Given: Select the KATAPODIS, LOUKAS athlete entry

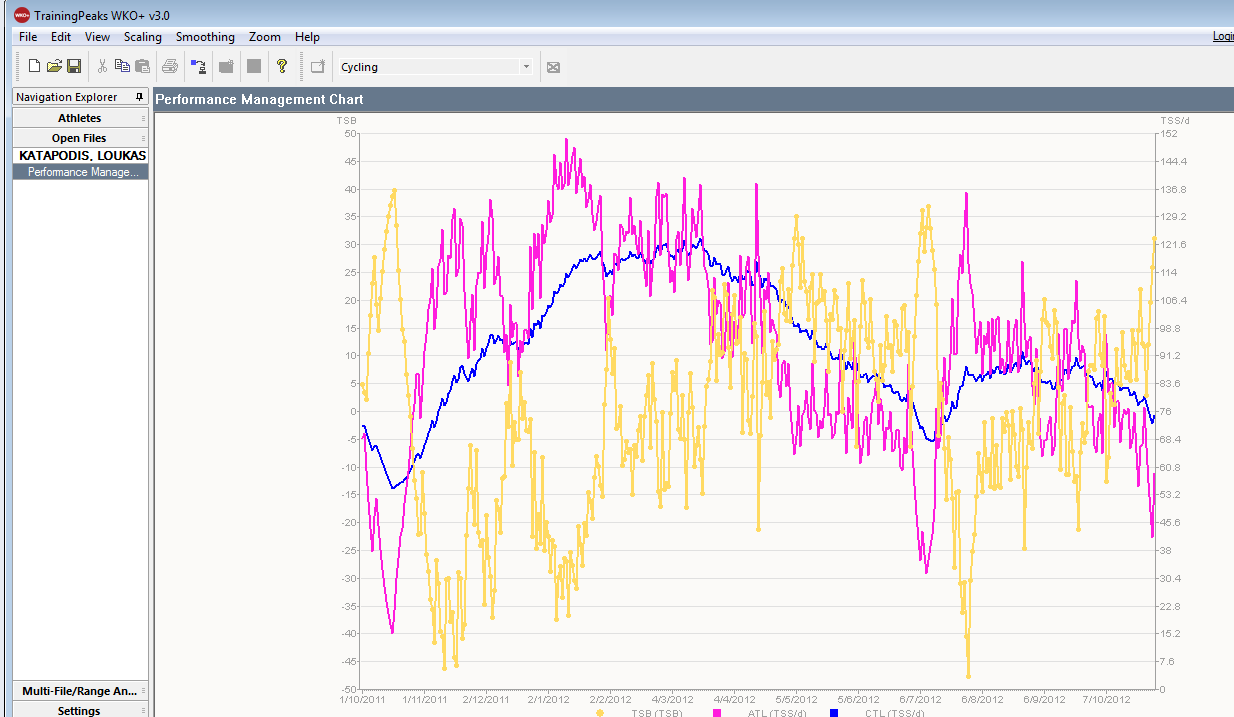Looking at the screenshot, I should pos(82,156).
